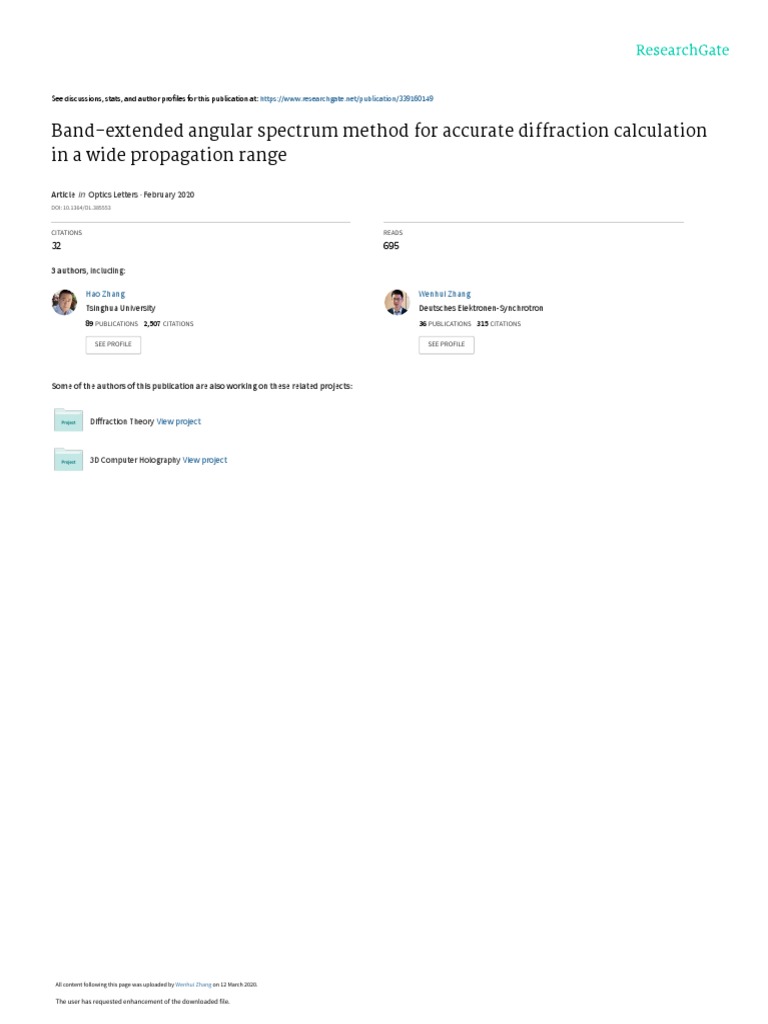Click Hao Zhang's 89 publications stat
768x1024 pixels.
click(x=112, y=324)
